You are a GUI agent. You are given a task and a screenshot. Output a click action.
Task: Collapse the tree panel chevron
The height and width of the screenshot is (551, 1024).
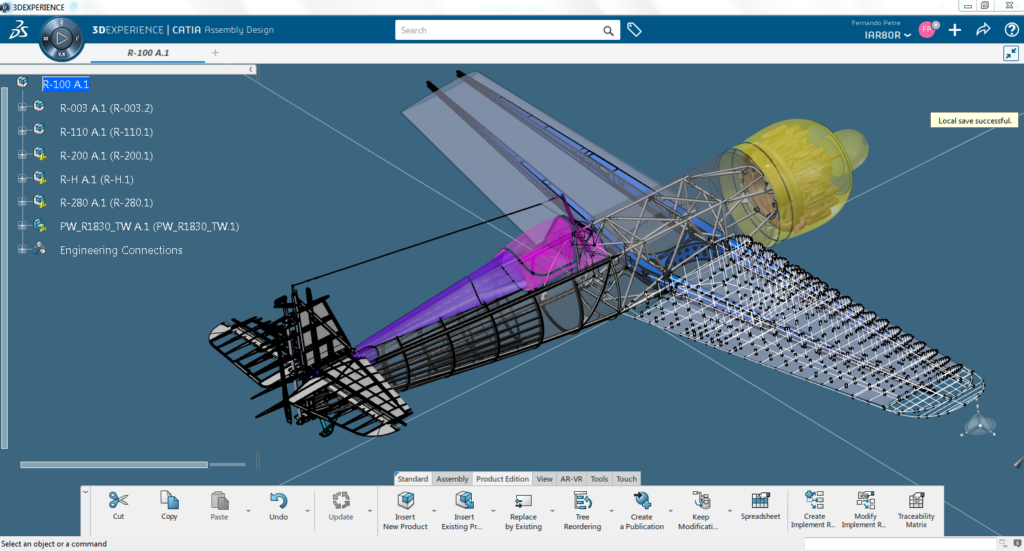point(251,69)
